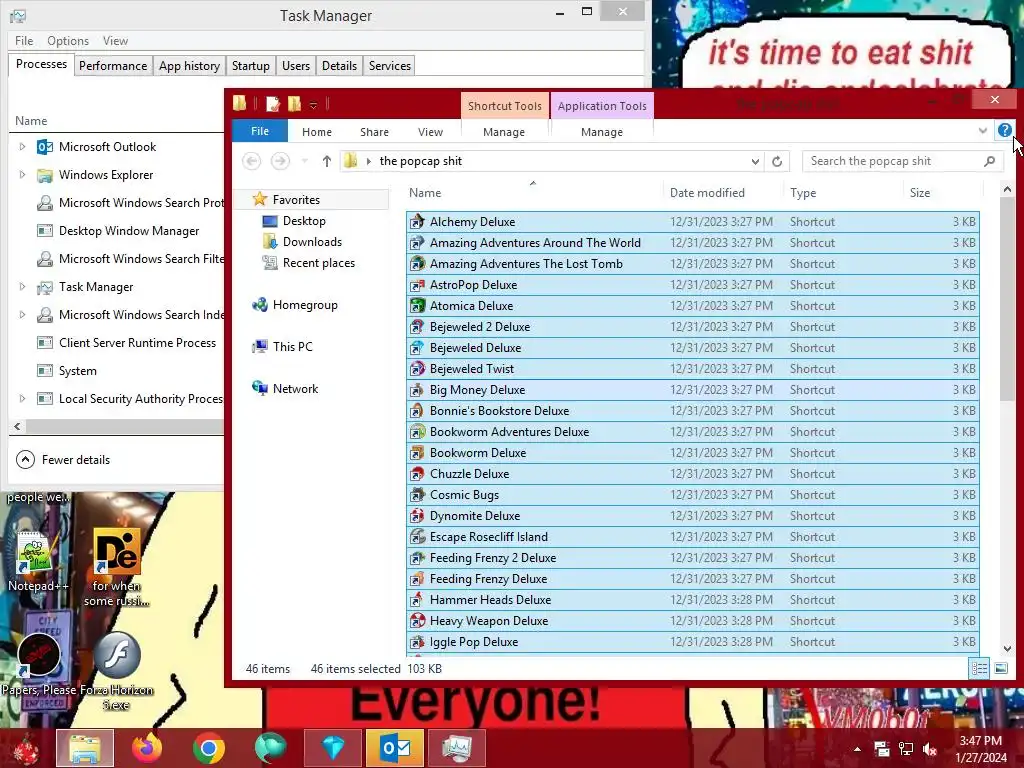Click the Alchemy Deluxe shortcut icon

[417, 222]
